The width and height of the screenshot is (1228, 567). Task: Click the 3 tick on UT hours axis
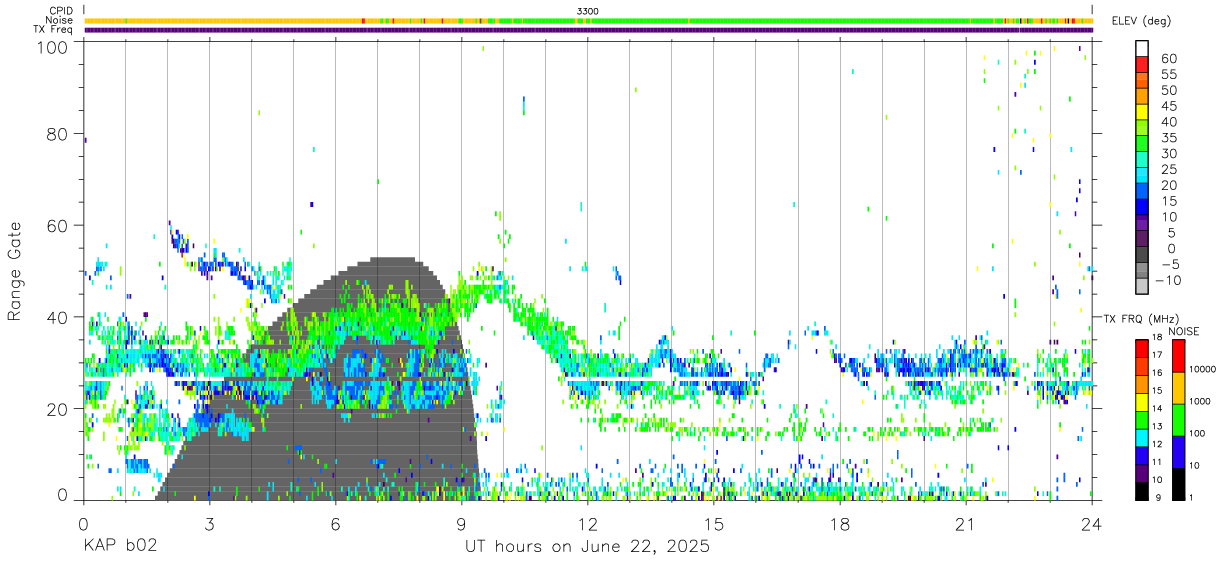coord(210,524)
